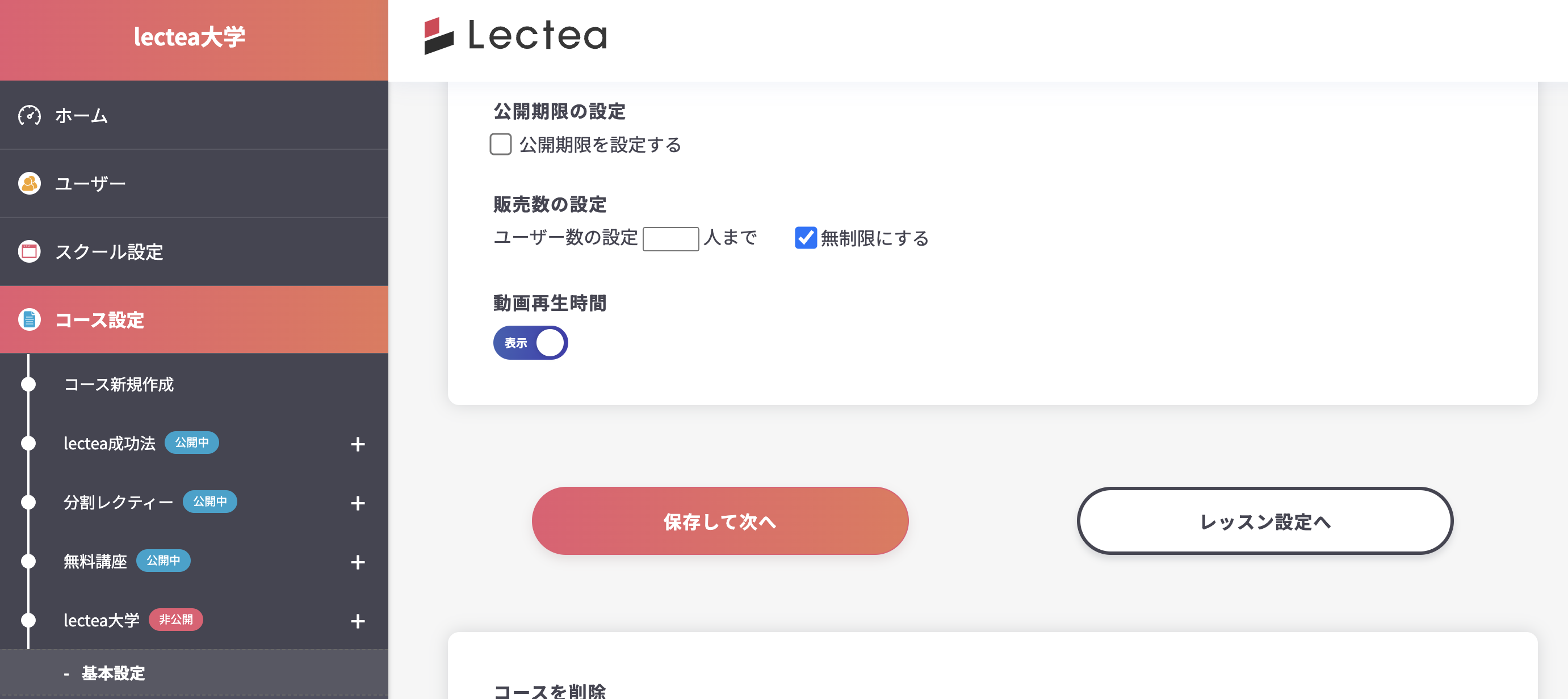This screenshot has height=699, width=1568.
Task: Enable the 公開期限を設定する checkbox
Action: coord(500,145)
